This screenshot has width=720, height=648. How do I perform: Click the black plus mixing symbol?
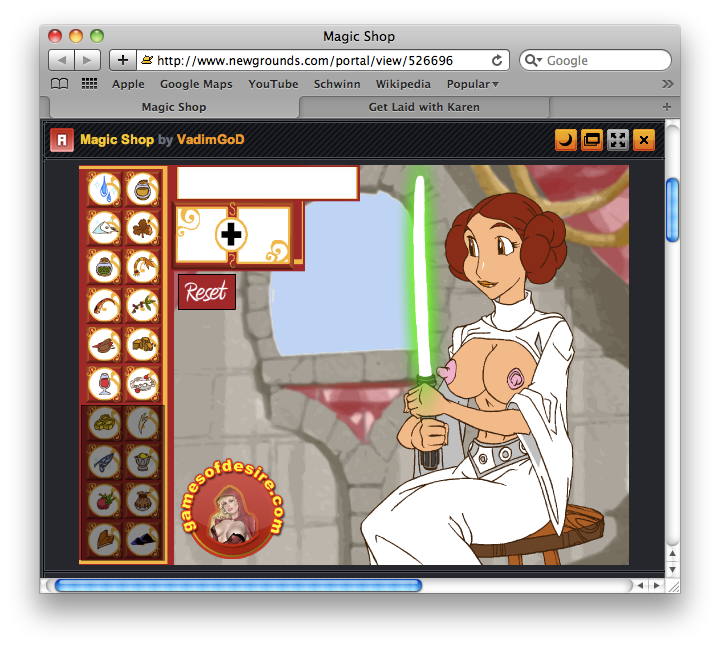pos(231,235)
